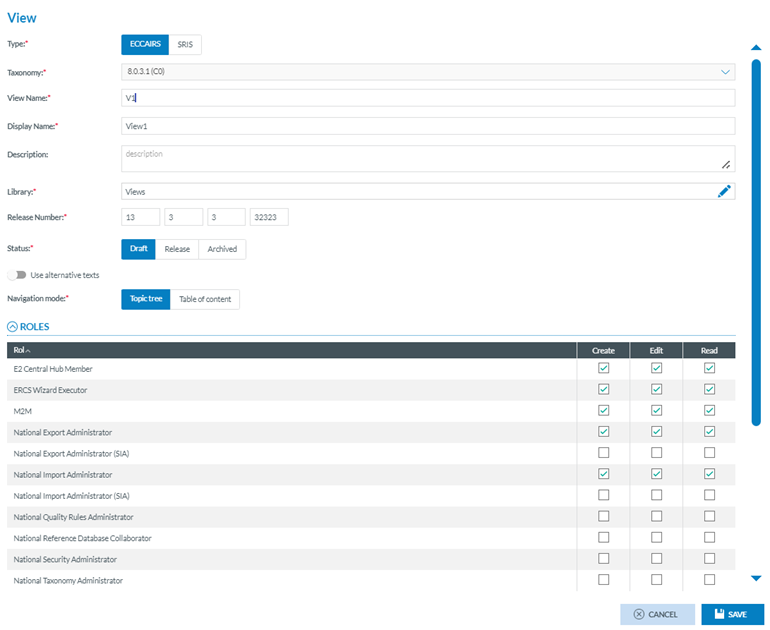Click the scroll up arrow icon

756,47
